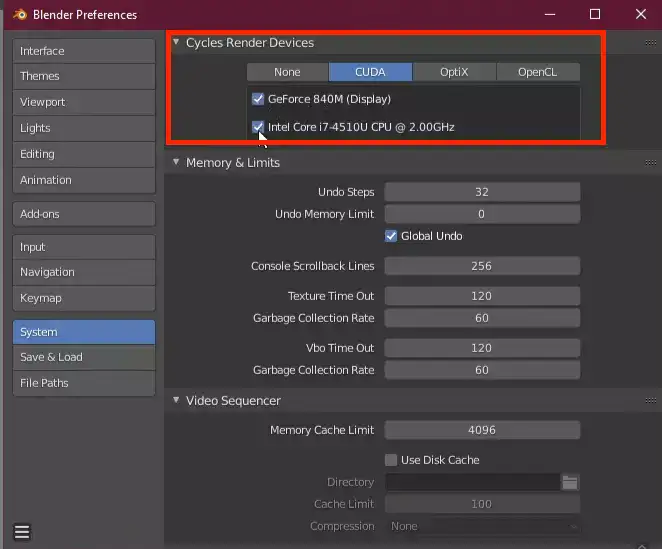The image size is (662, 549).
Task: Click the Cache Limit field showing 100
Action: (482, 504)
